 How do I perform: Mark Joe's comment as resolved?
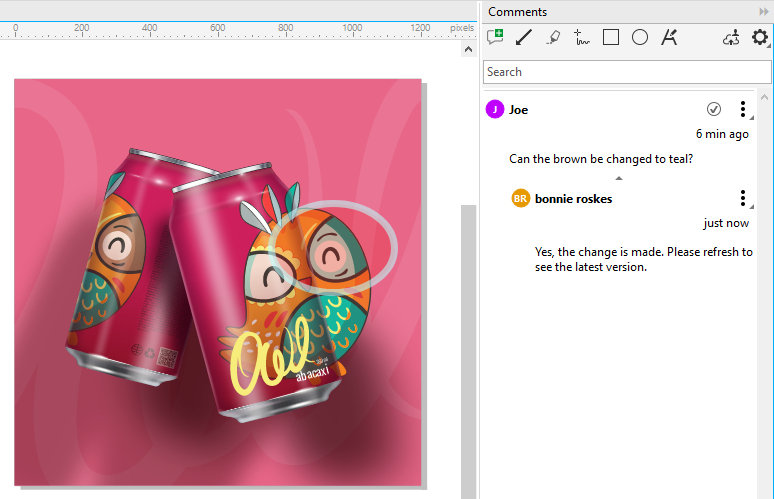714,109
